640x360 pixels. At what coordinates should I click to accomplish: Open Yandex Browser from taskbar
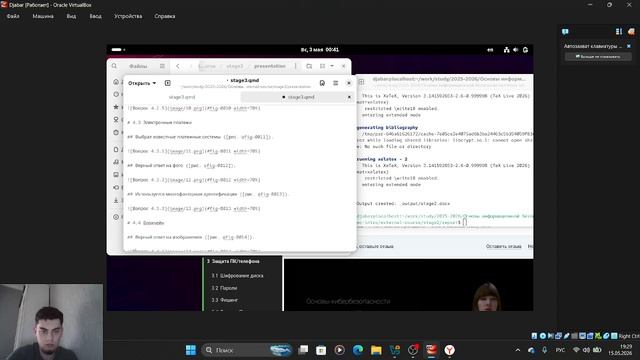point(449,350)
